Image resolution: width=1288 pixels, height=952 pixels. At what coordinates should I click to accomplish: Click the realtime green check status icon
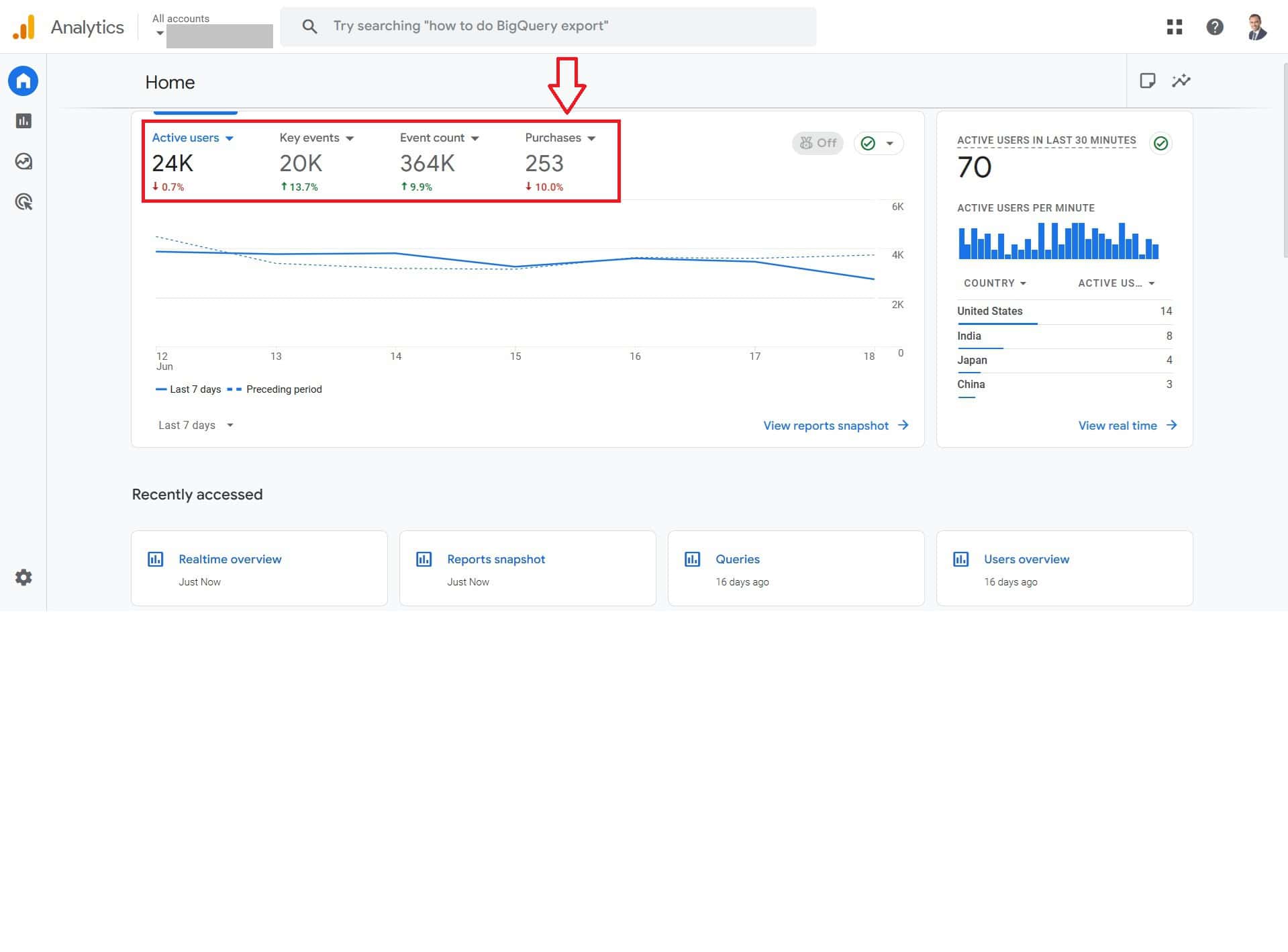point(1160,143)
